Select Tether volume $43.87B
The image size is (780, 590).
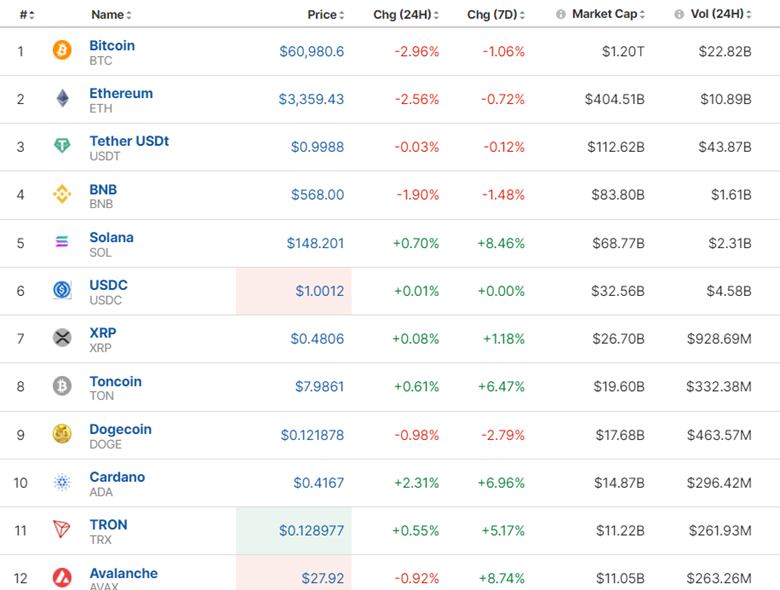pyautogui.click(x=725, y=147)
